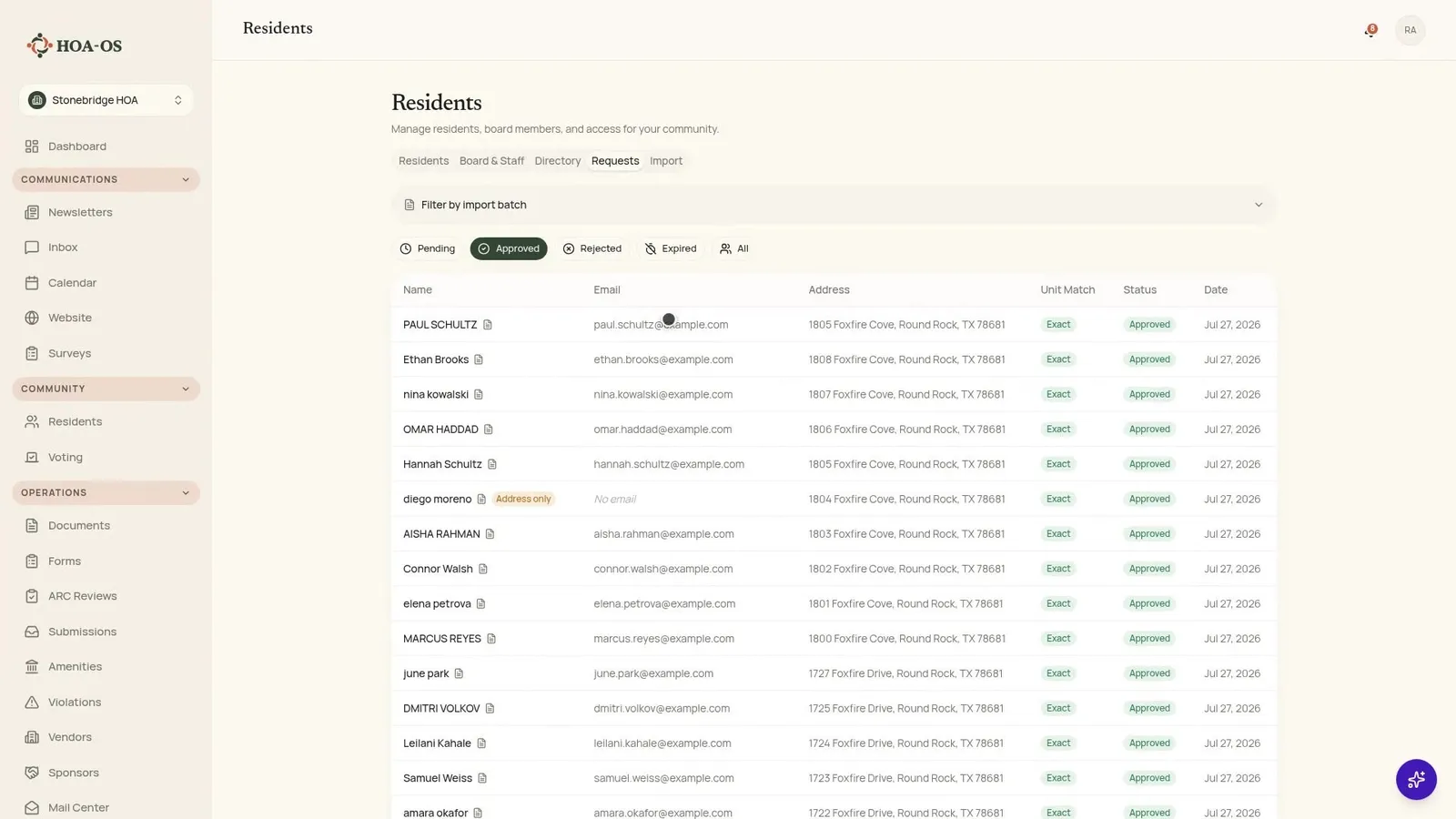
Task: Click email omar.haddad@example.com
Action: tap(662, 430)
